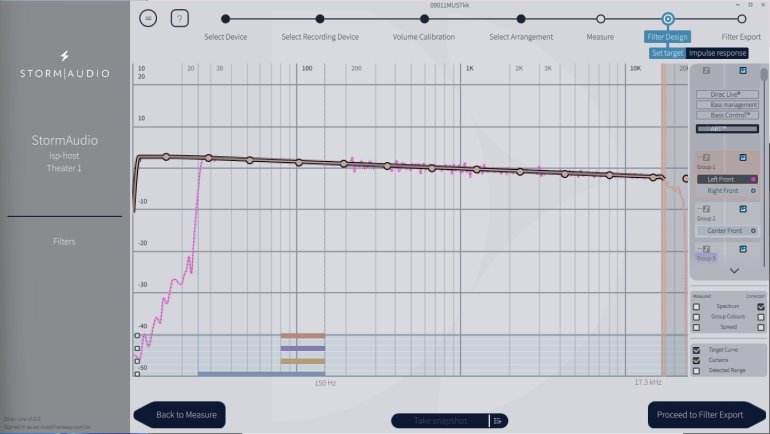
Task: Go to the Select Device step
Action: [x=225, y=19]
